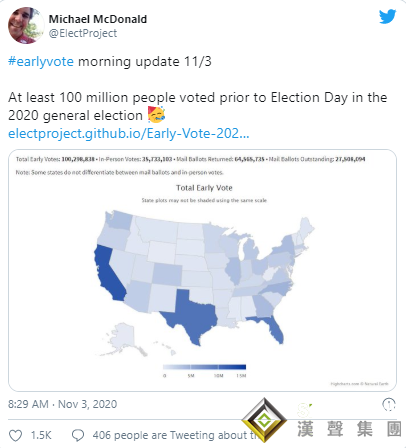This screenshot has height=448, width=406.
Task: Click the diamond-shaped watermark logo
Action: tap(264, 420)
